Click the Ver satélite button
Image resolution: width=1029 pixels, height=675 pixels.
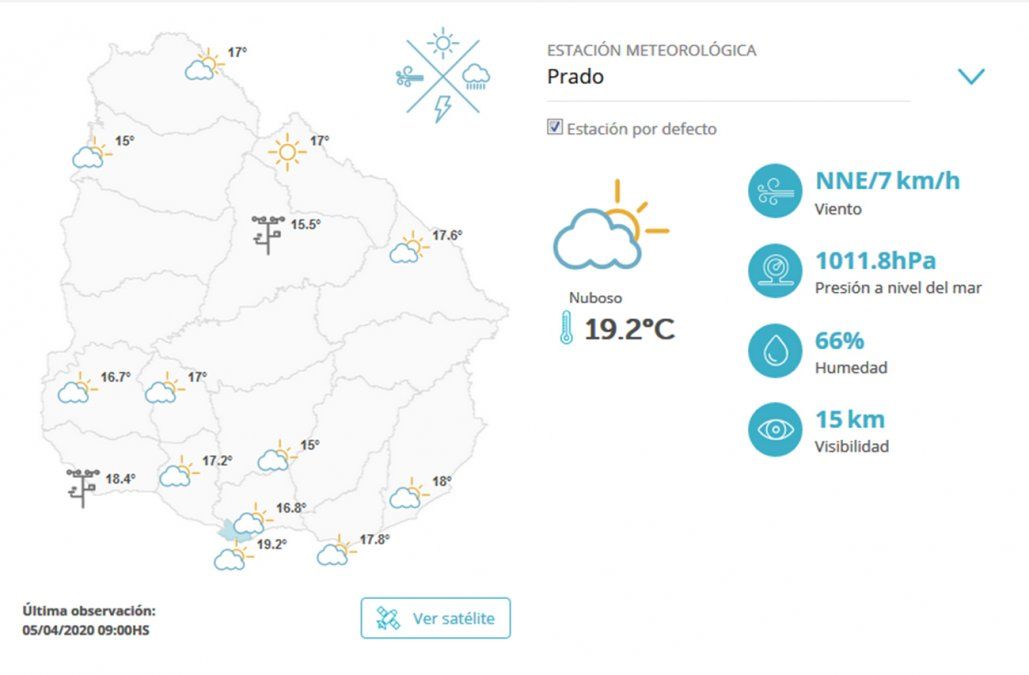(435, 618)
